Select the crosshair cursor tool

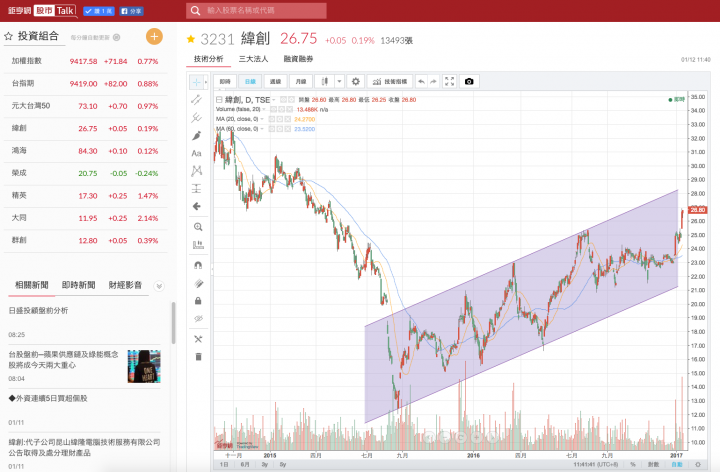click(196, 82)
